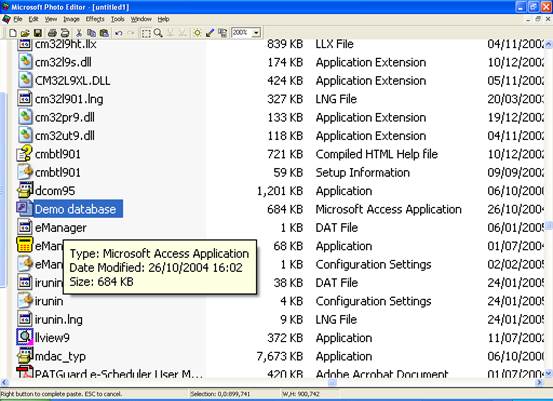Click vertical scrollbar down arrow
The width and height of the screenshot is (553, 401).
[x=549, y=373]
